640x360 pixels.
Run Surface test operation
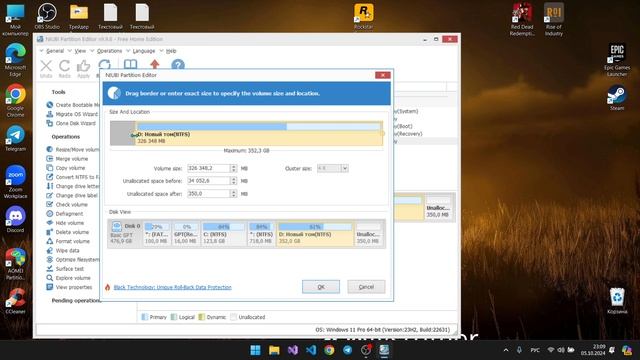click(x=65, y=269)
